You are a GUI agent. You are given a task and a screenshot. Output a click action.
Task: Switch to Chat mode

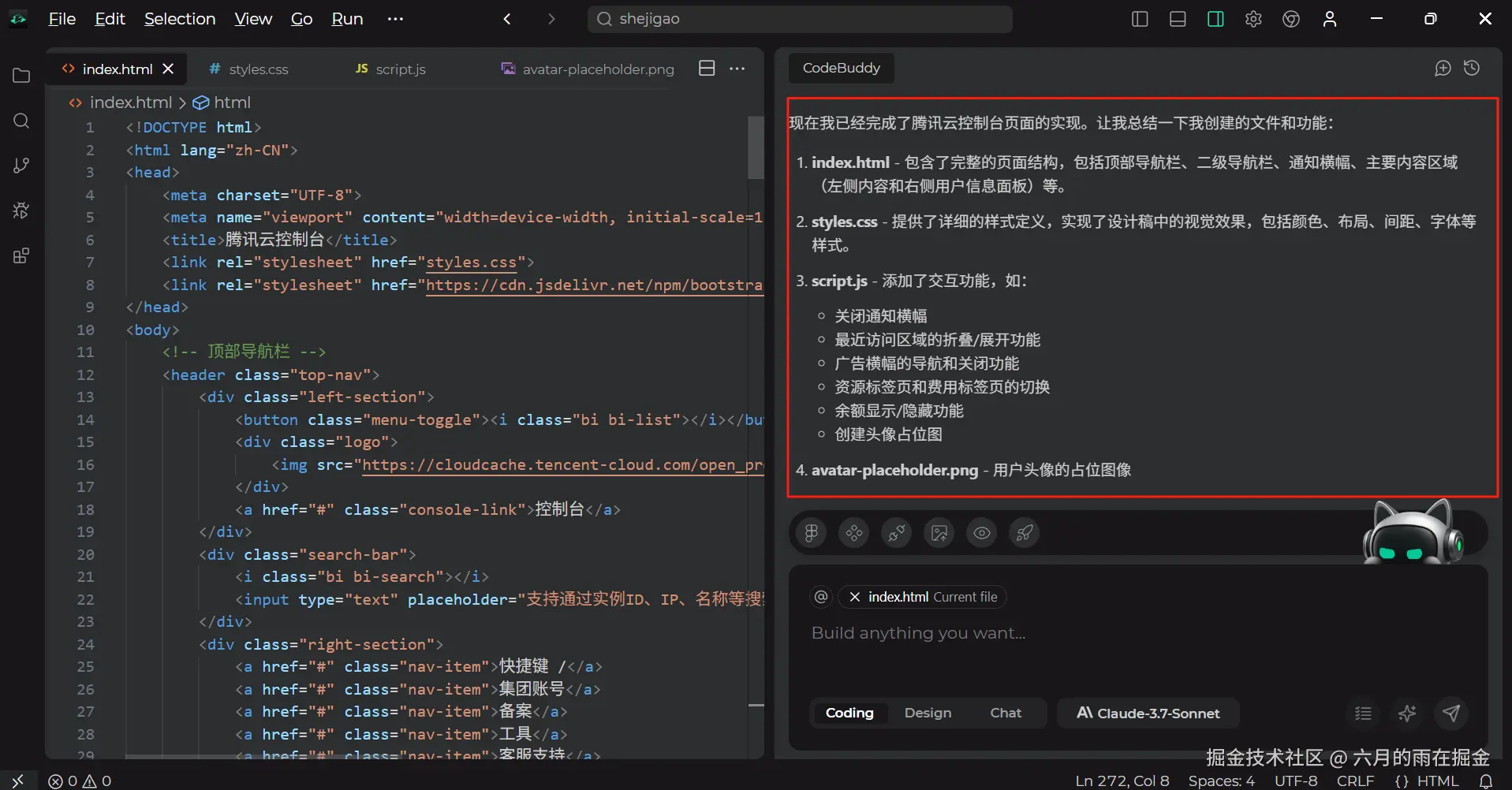[x=1006, y=714]
